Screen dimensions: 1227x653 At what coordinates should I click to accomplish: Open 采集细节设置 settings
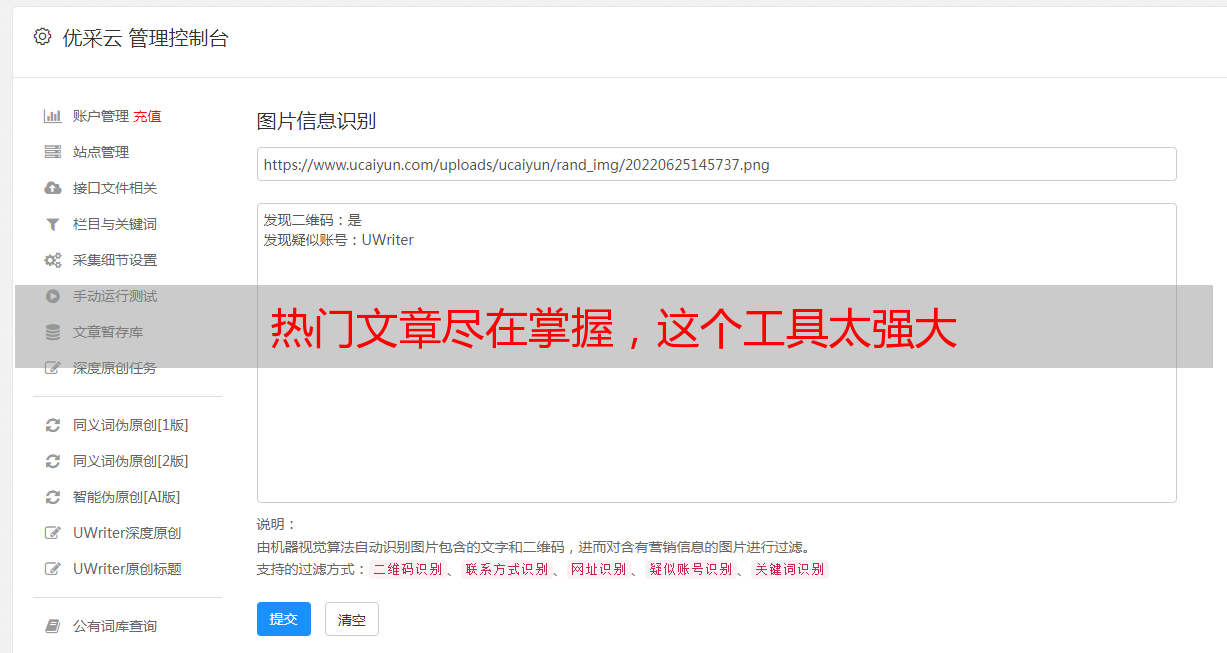coord(115,260)
